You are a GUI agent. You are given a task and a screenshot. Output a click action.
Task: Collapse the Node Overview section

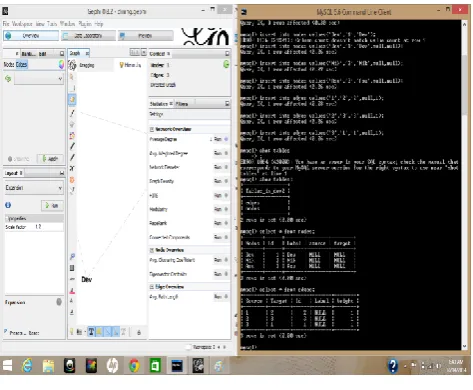click(152, 250)
